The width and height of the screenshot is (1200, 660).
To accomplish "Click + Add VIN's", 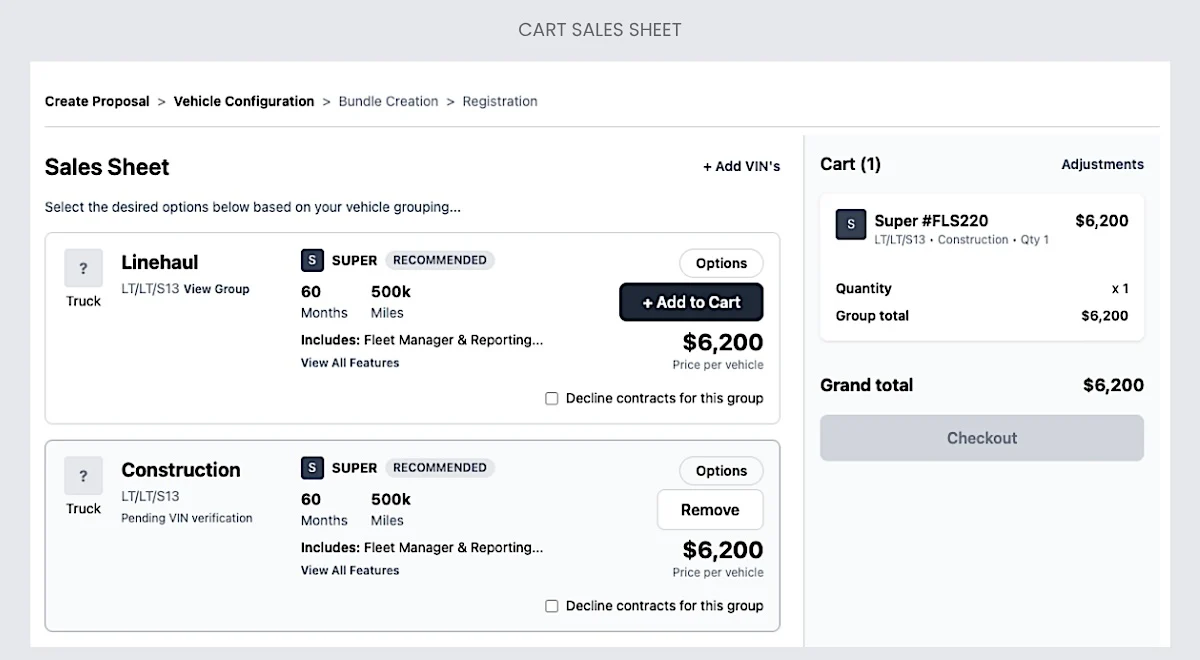I will pyautogui.click(x=741, y=167).
